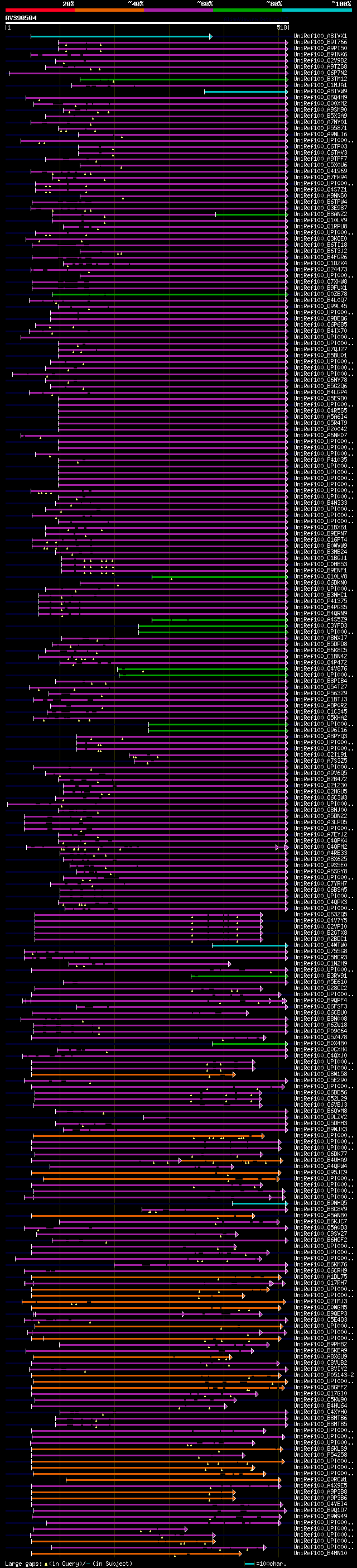Screen dimensions: 357x1568
Task: Select hit label UniRef100_B9INK6
Action: (320, 54)
